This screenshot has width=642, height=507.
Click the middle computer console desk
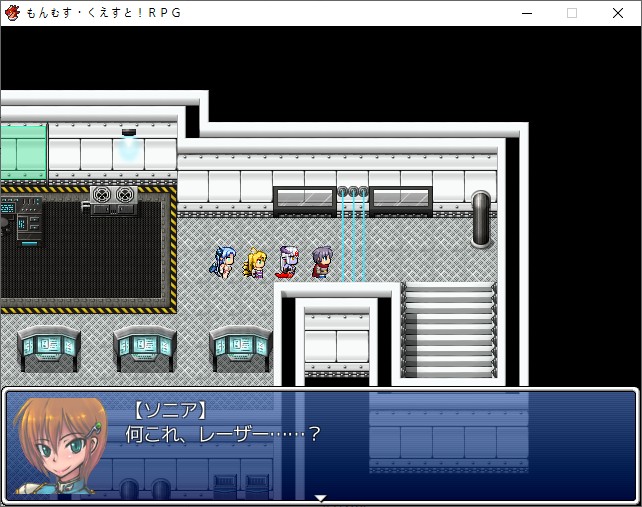(x=145, y=348)
